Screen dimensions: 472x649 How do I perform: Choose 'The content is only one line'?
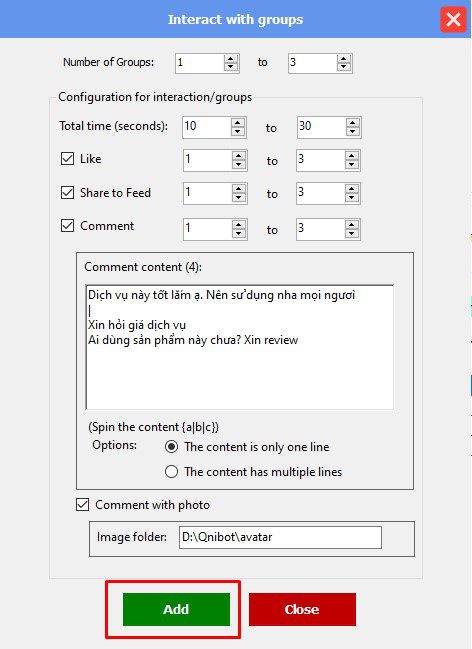pos(171,447)
